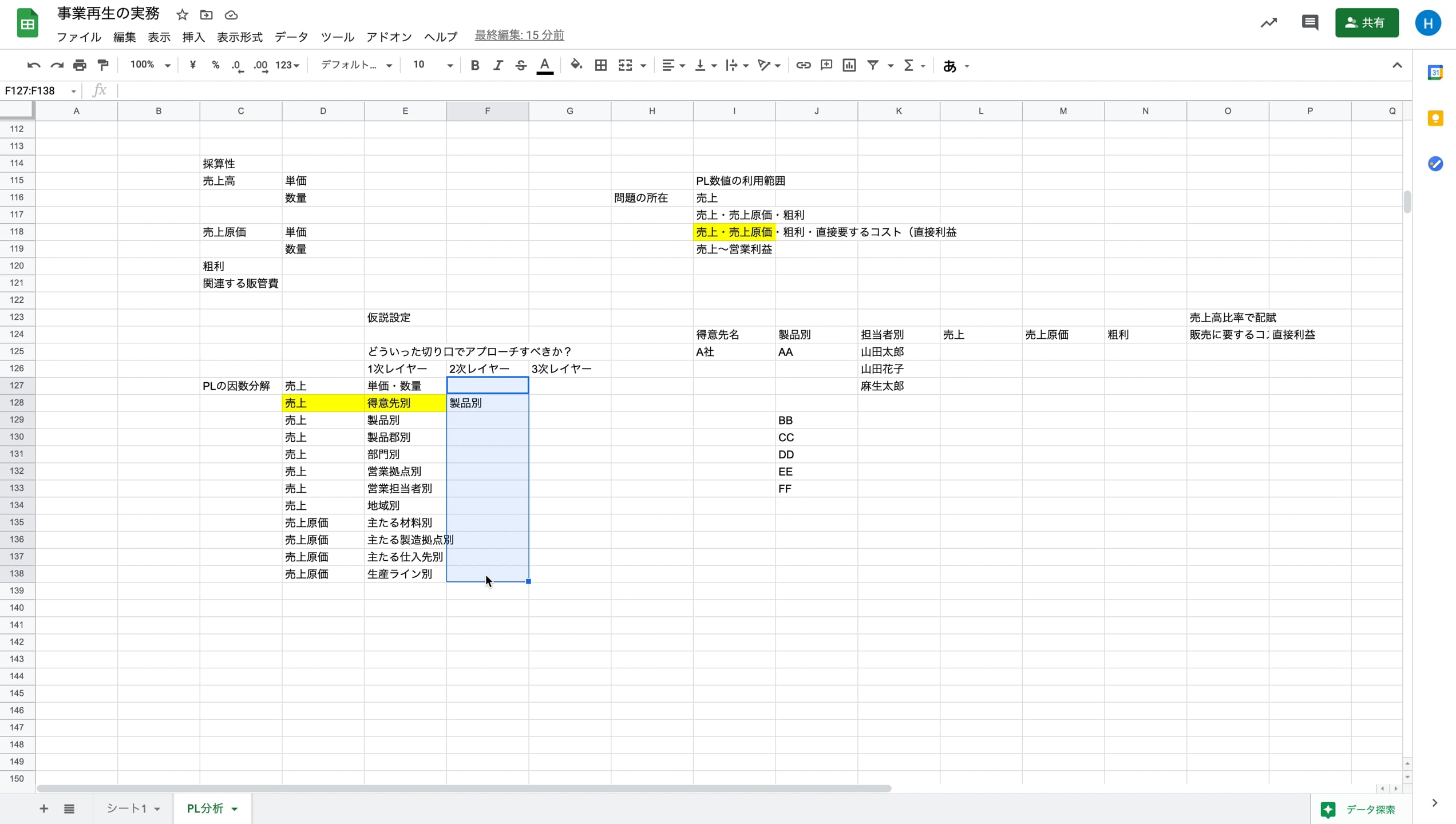The width and height of the screenshot is (1456, 824).
Task: Format value as percent
Action: [215, 65]
